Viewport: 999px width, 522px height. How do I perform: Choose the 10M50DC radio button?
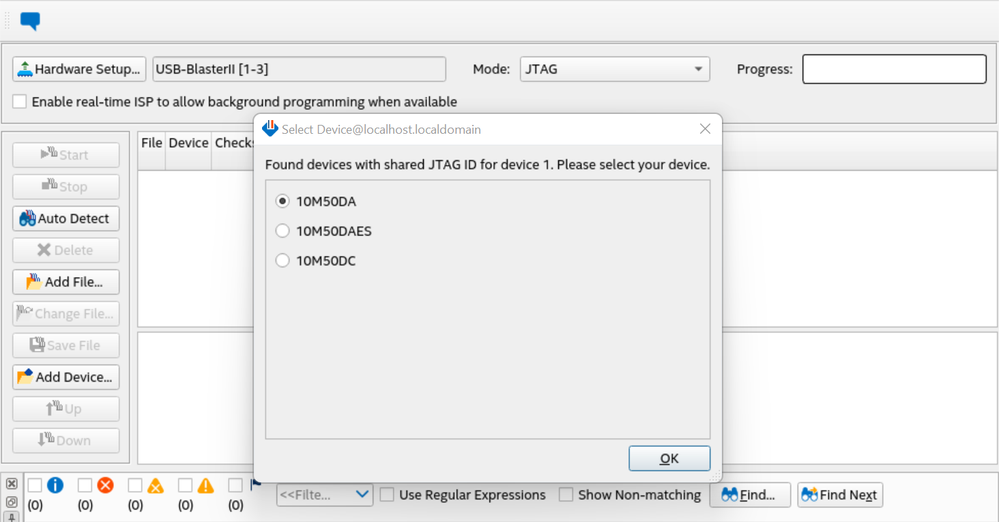pos(283,261)
